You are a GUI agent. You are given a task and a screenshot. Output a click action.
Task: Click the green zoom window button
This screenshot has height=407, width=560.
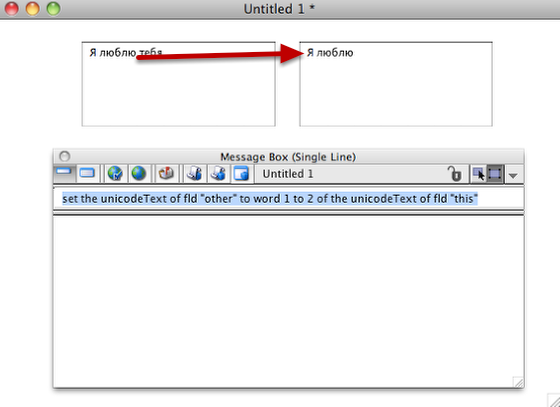pyautogui.click(x=54, y=9)
